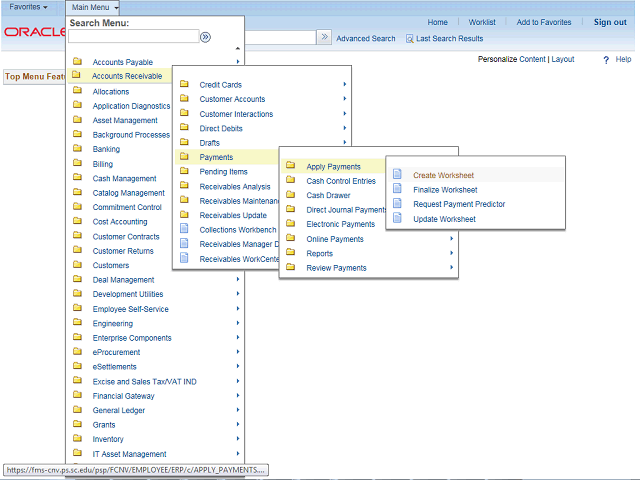
Task: Click the search menu go arrow icon
Action: (x=205, y=37)
